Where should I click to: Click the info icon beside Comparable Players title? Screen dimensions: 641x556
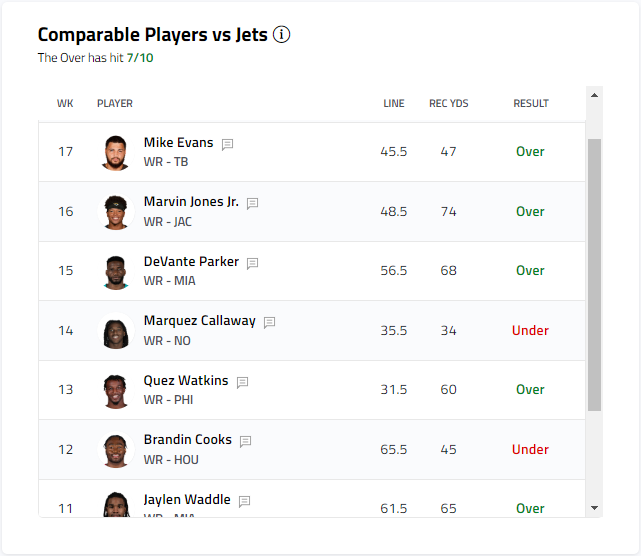281,35
